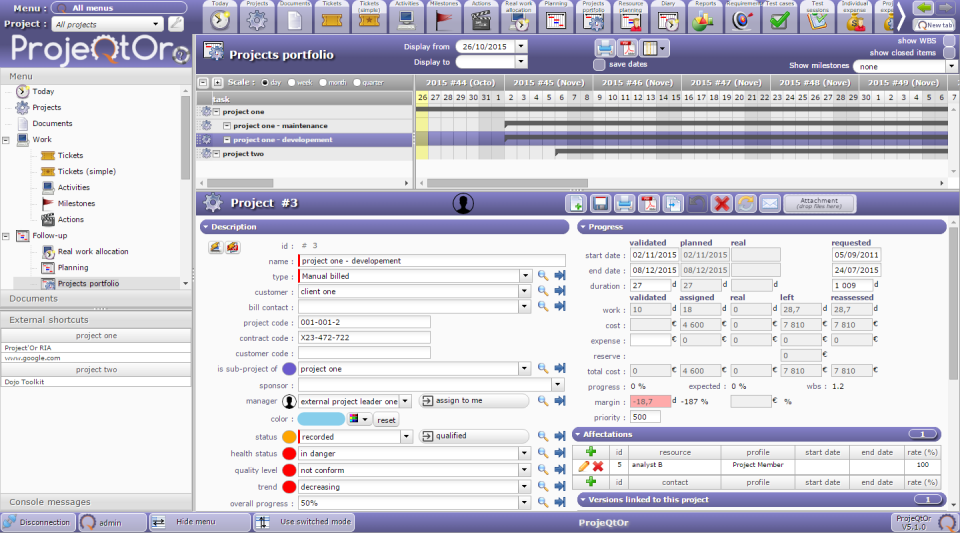Click Use switched mode button
Image resolution: width=960 pixels, height=533 pixels.
tap(304, 522)
